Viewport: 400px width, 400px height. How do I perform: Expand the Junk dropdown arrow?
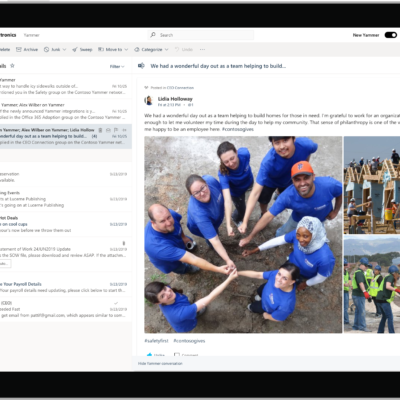(64, 50)
